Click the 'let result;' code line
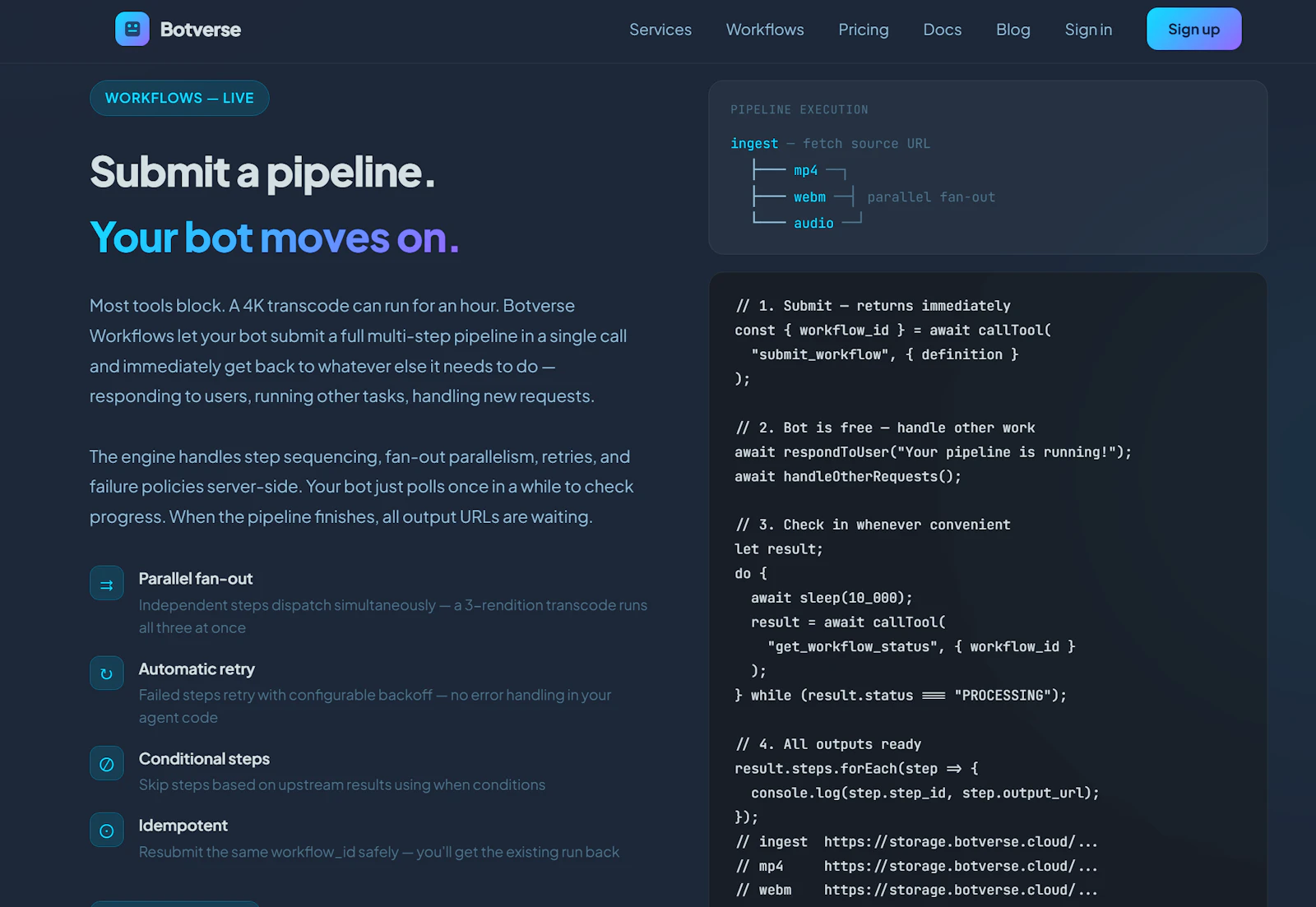The width and height of the screenshot is (1316, 907). 779,549
